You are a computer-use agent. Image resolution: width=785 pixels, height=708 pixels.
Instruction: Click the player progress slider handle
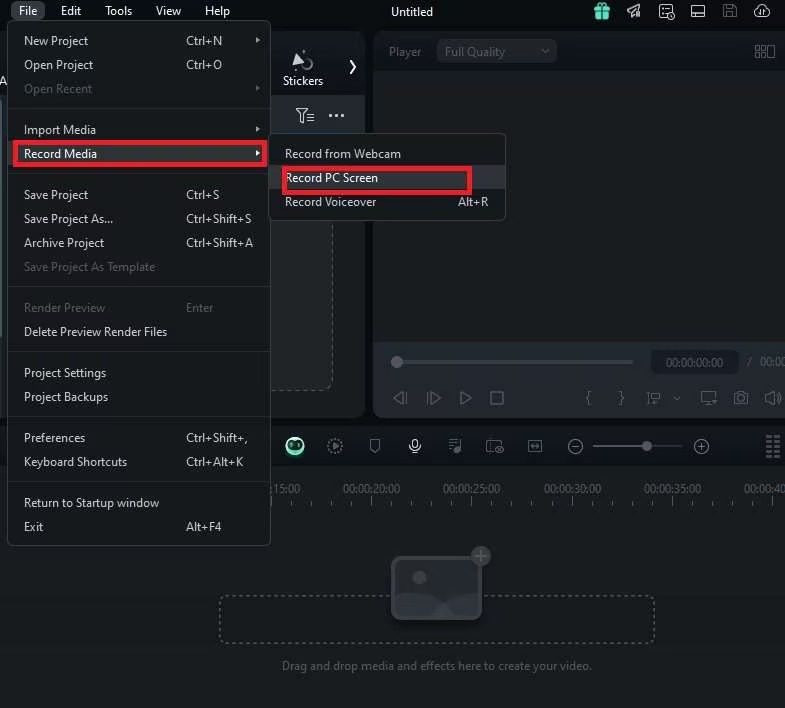click(x=397, y=362)
